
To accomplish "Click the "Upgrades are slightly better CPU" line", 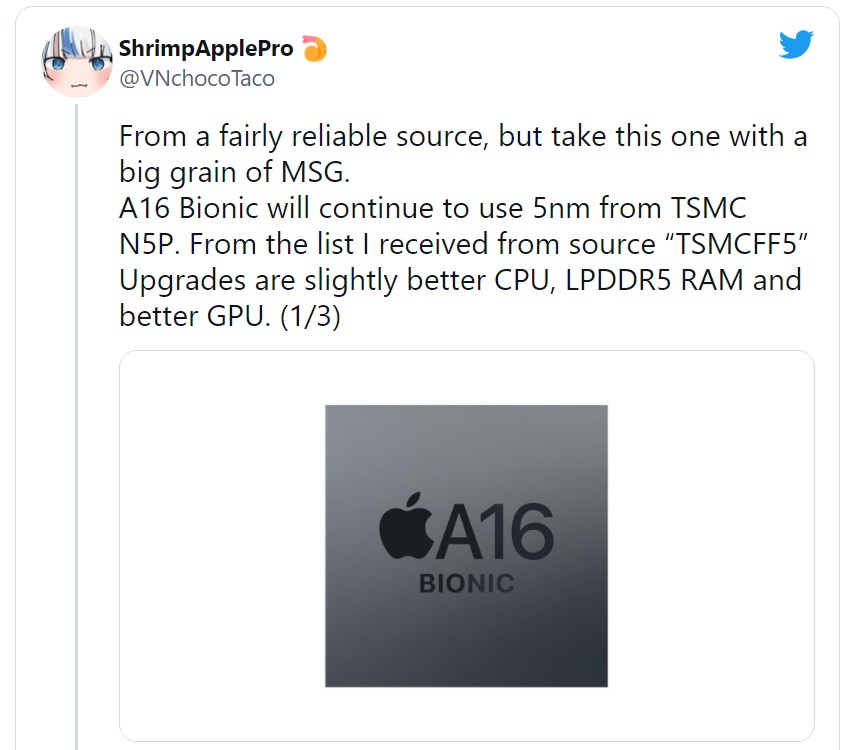I will [337, 280].
